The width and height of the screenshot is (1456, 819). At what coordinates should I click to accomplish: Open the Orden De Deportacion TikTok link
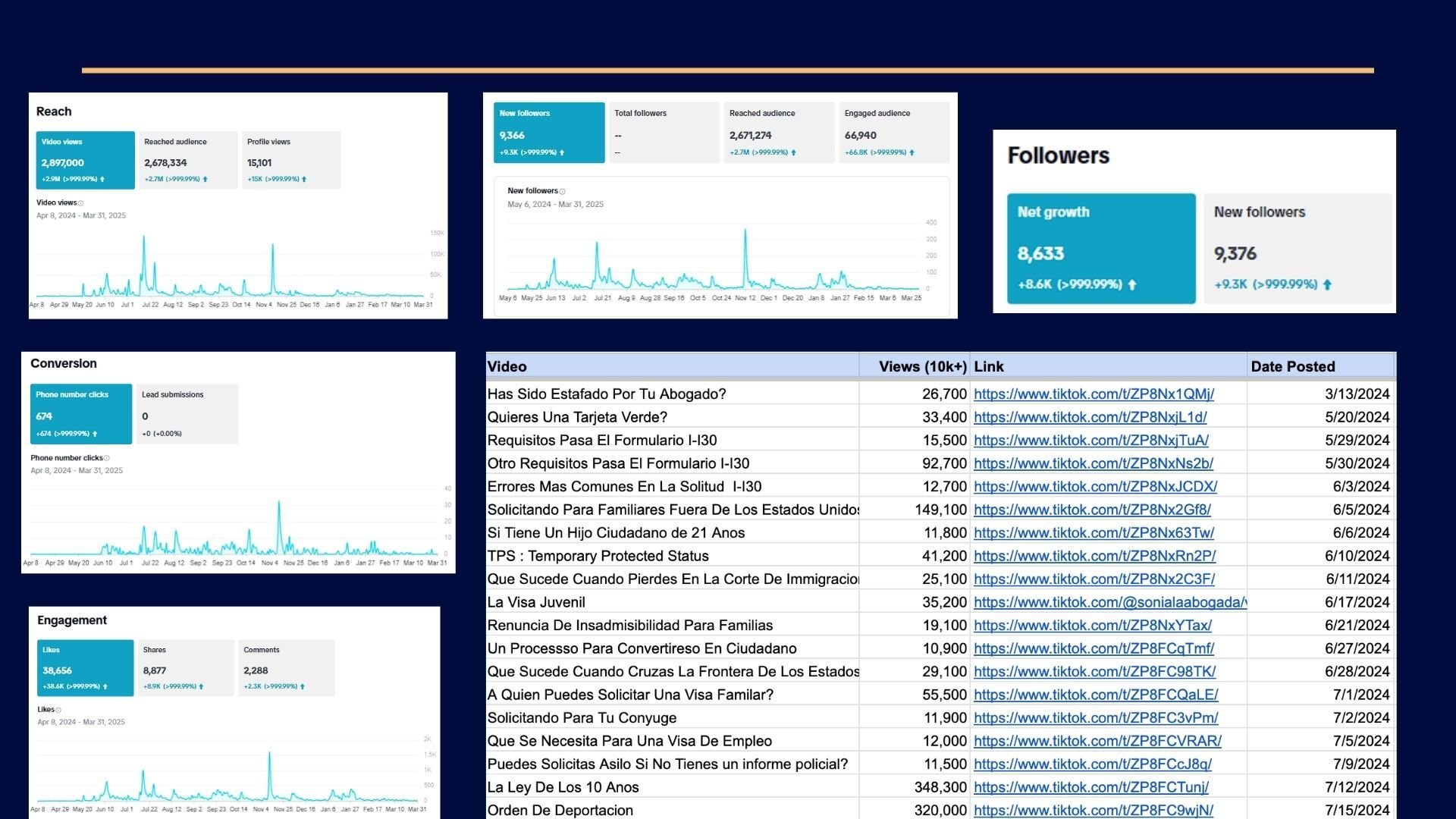pos(1093,810)
